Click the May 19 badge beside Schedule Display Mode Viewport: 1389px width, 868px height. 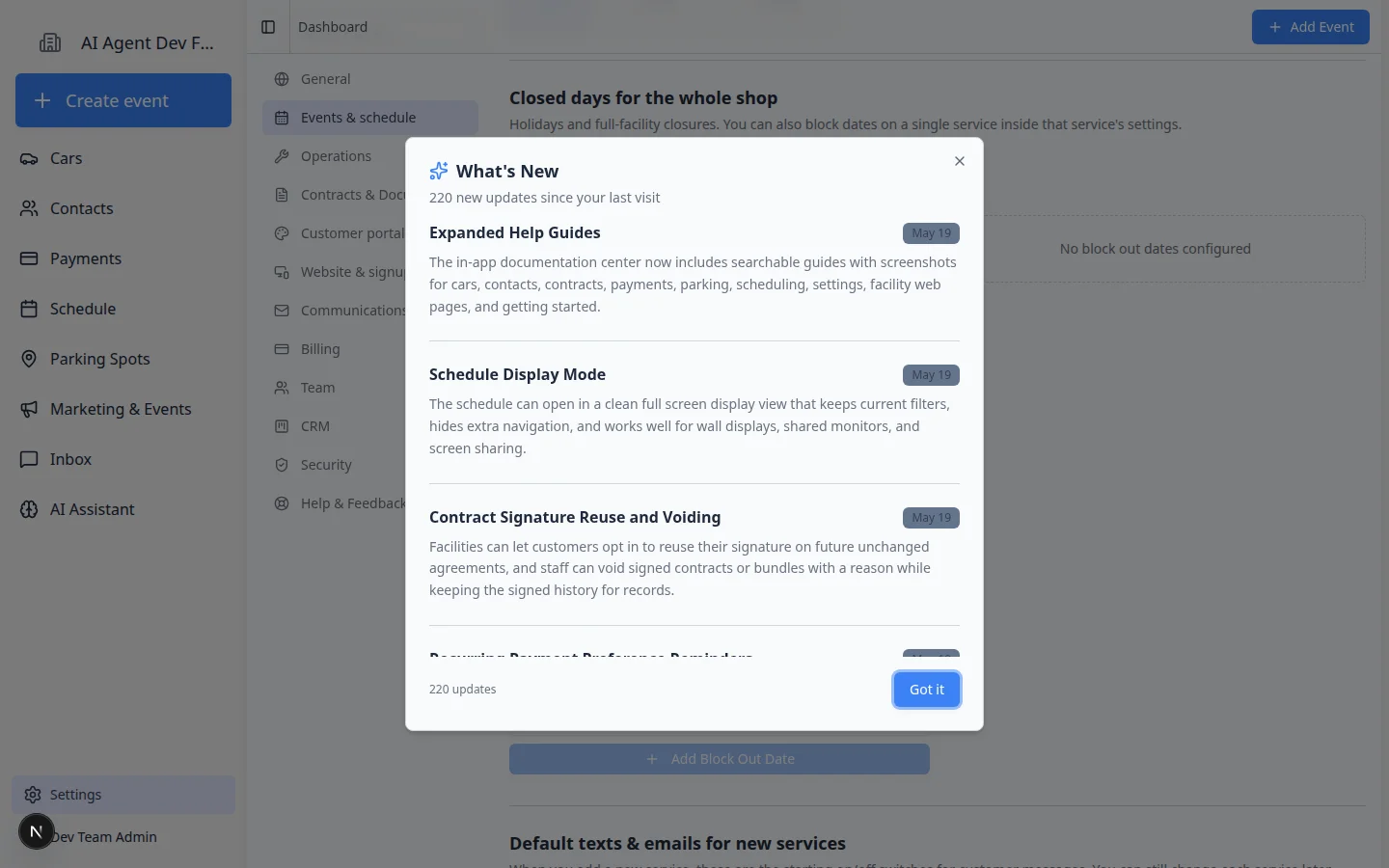pos(931,375)
